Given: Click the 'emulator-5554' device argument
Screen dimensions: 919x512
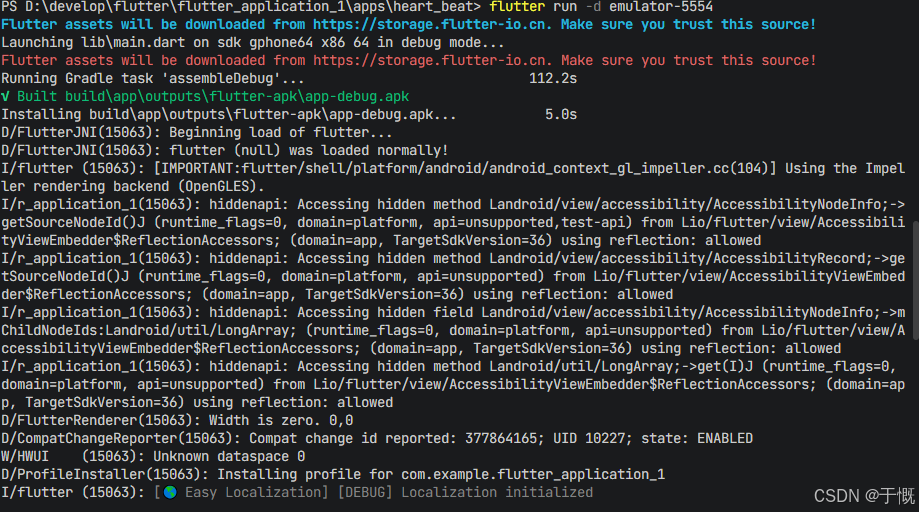Looking at the screenshot, I should (x=661, y=7).
